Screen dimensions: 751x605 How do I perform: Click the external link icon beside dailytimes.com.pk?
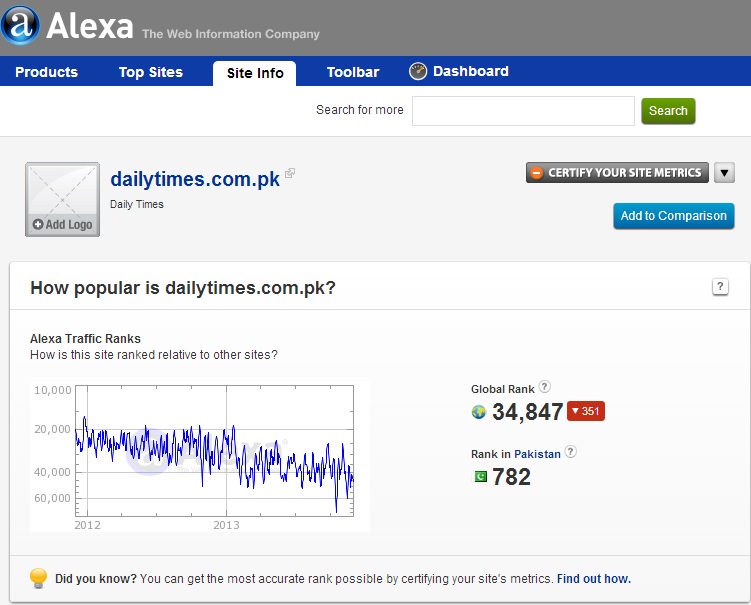click(x=290, y=173)
